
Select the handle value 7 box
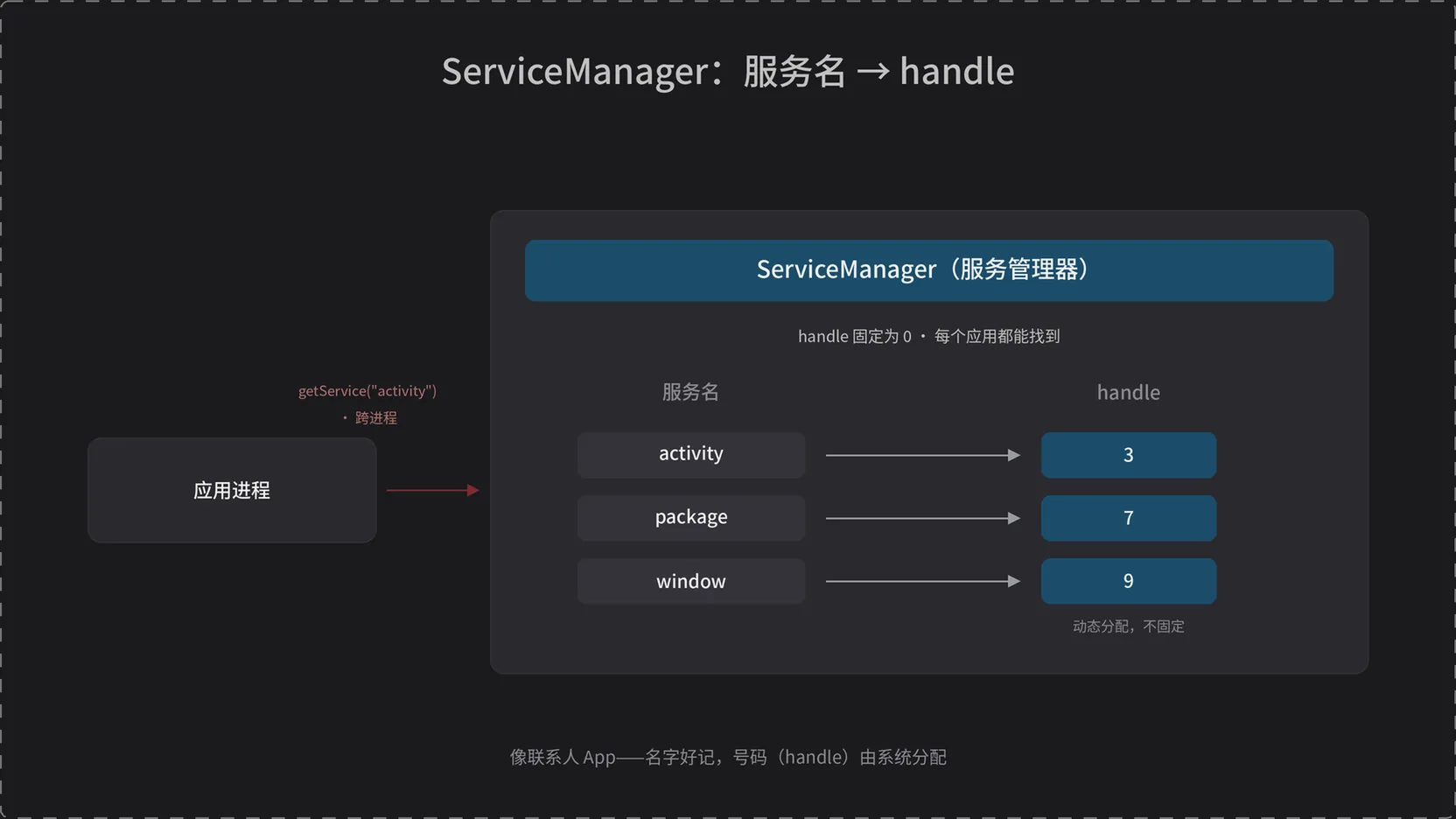1129,518
